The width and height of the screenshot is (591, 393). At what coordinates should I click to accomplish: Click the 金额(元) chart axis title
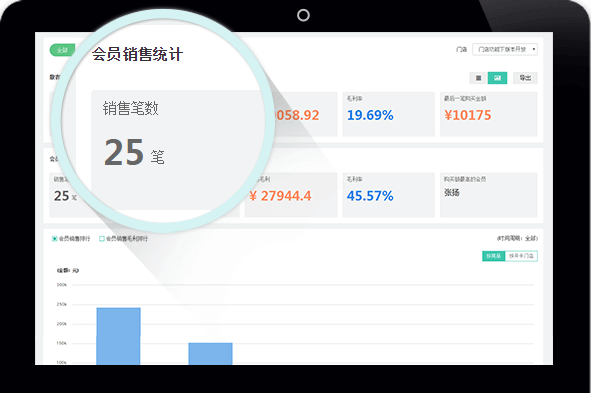pos(68,271)
